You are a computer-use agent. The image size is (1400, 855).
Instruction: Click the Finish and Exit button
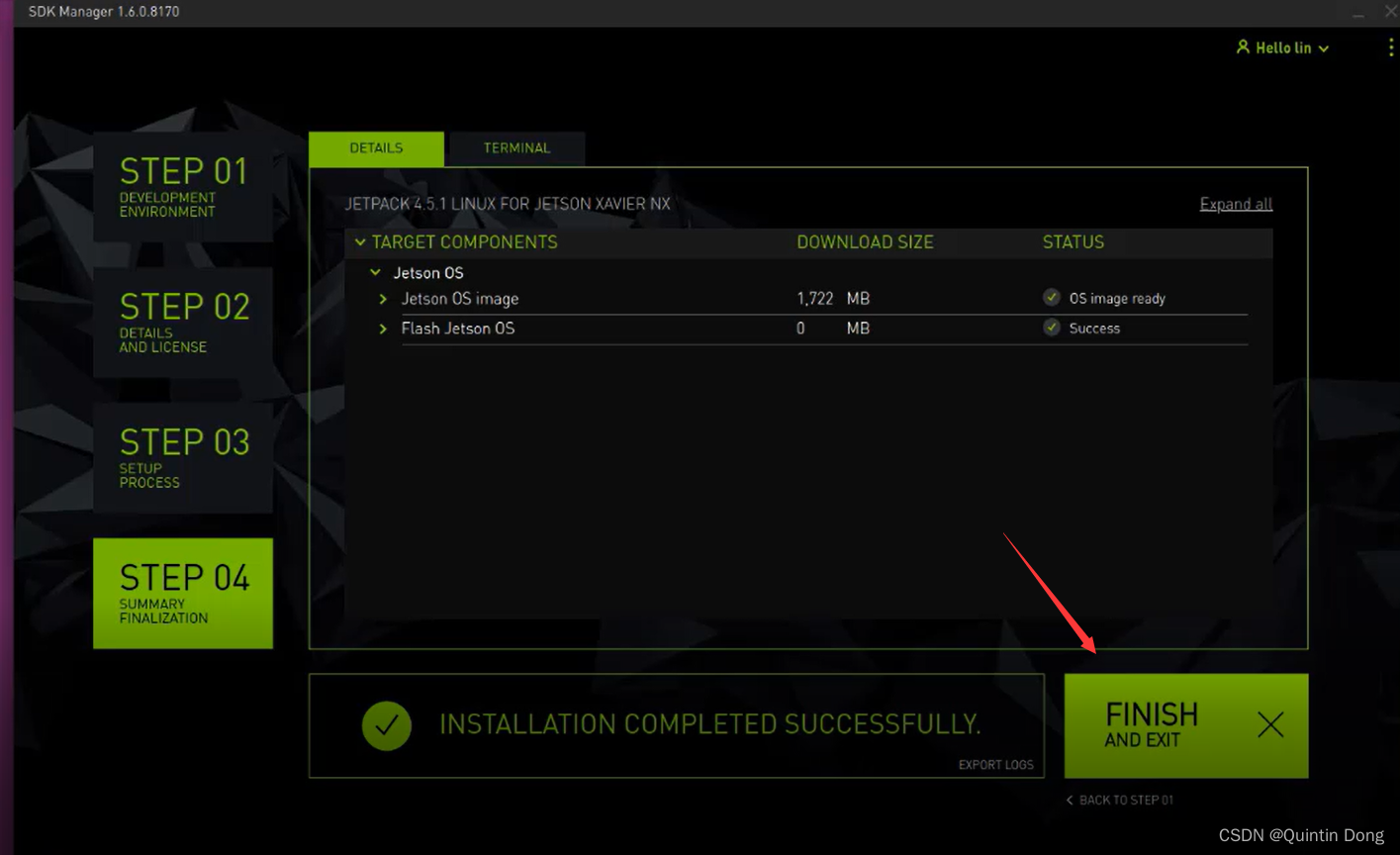pyautogui.click(x=1186, y=725)
